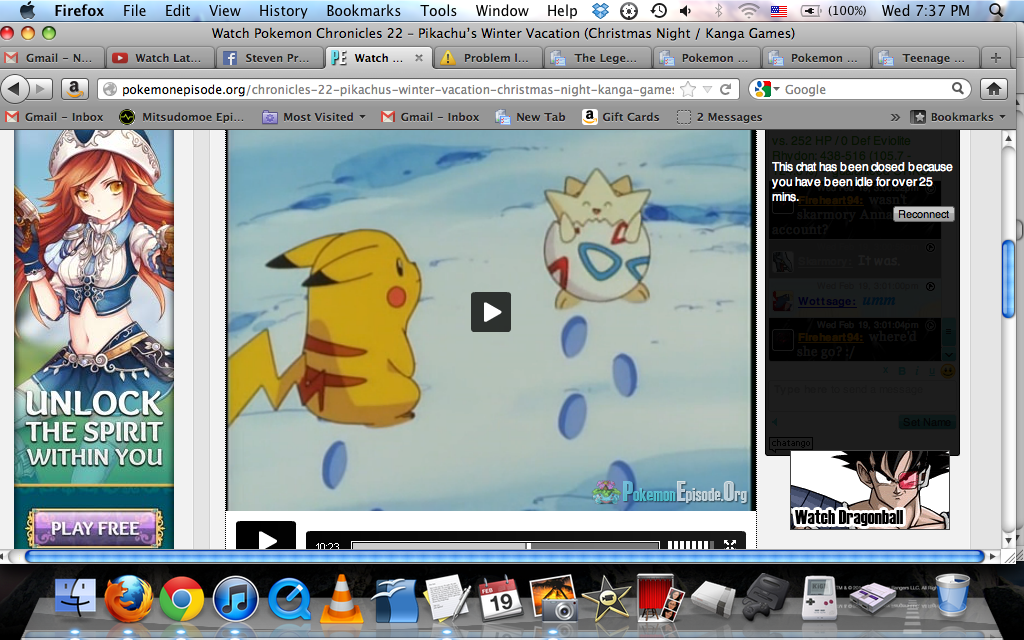Viewport: 1024px width, 640px height.
Task: Launch Firefox from the Dock
Action: coord(129,598)
